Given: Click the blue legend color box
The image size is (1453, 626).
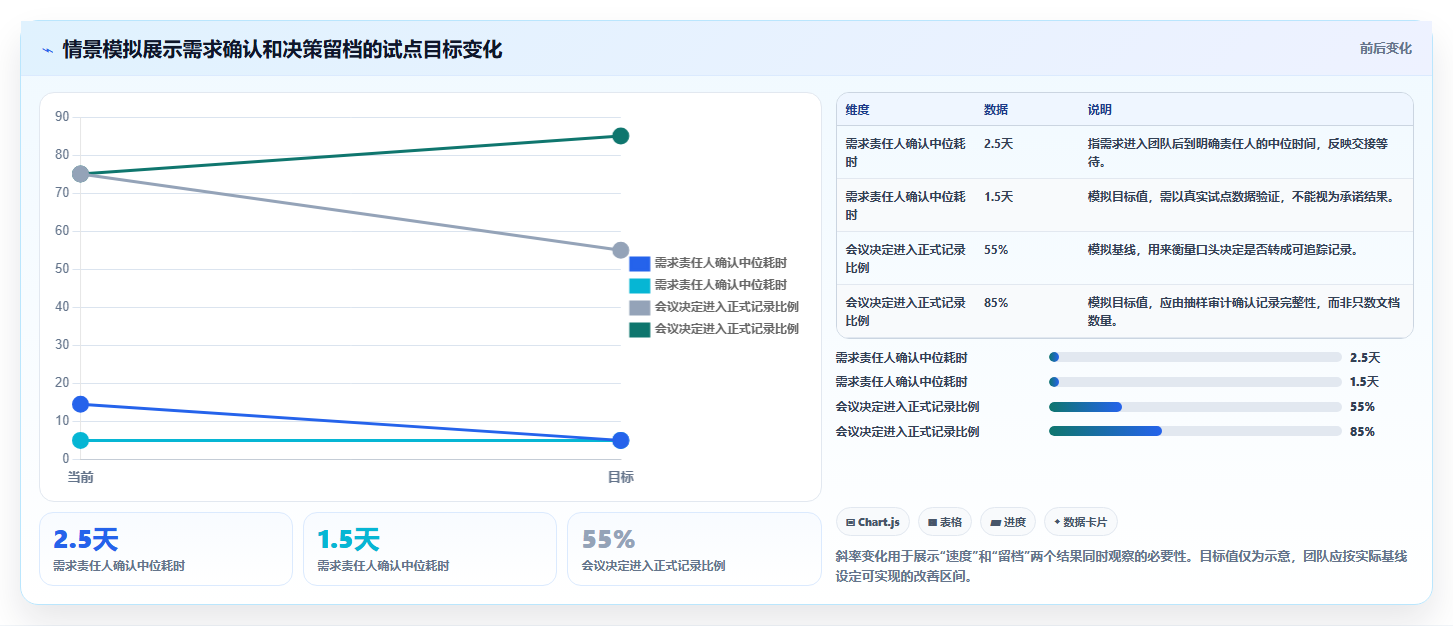Looking at the screenshot, I should (640, 264).
